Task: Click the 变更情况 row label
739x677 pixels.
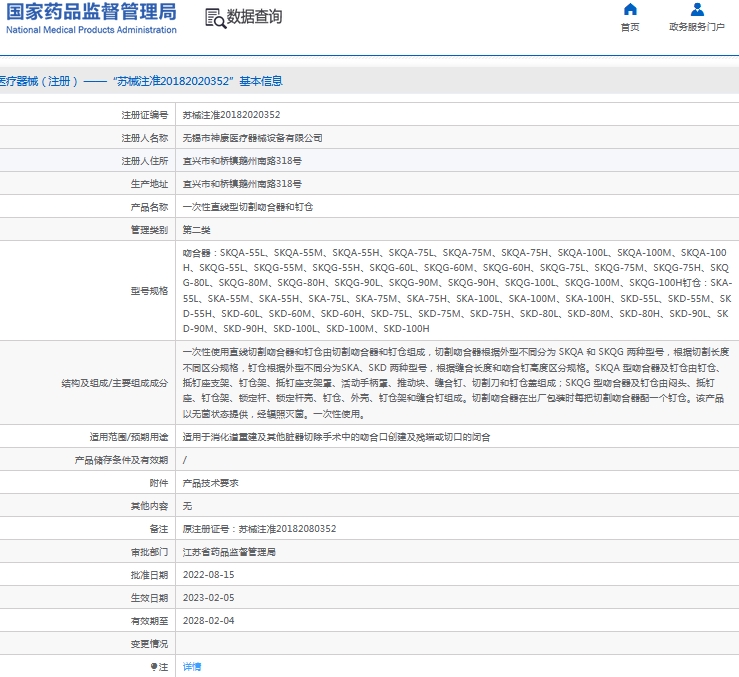Action: pyautogui.click(x=149, y=644)
